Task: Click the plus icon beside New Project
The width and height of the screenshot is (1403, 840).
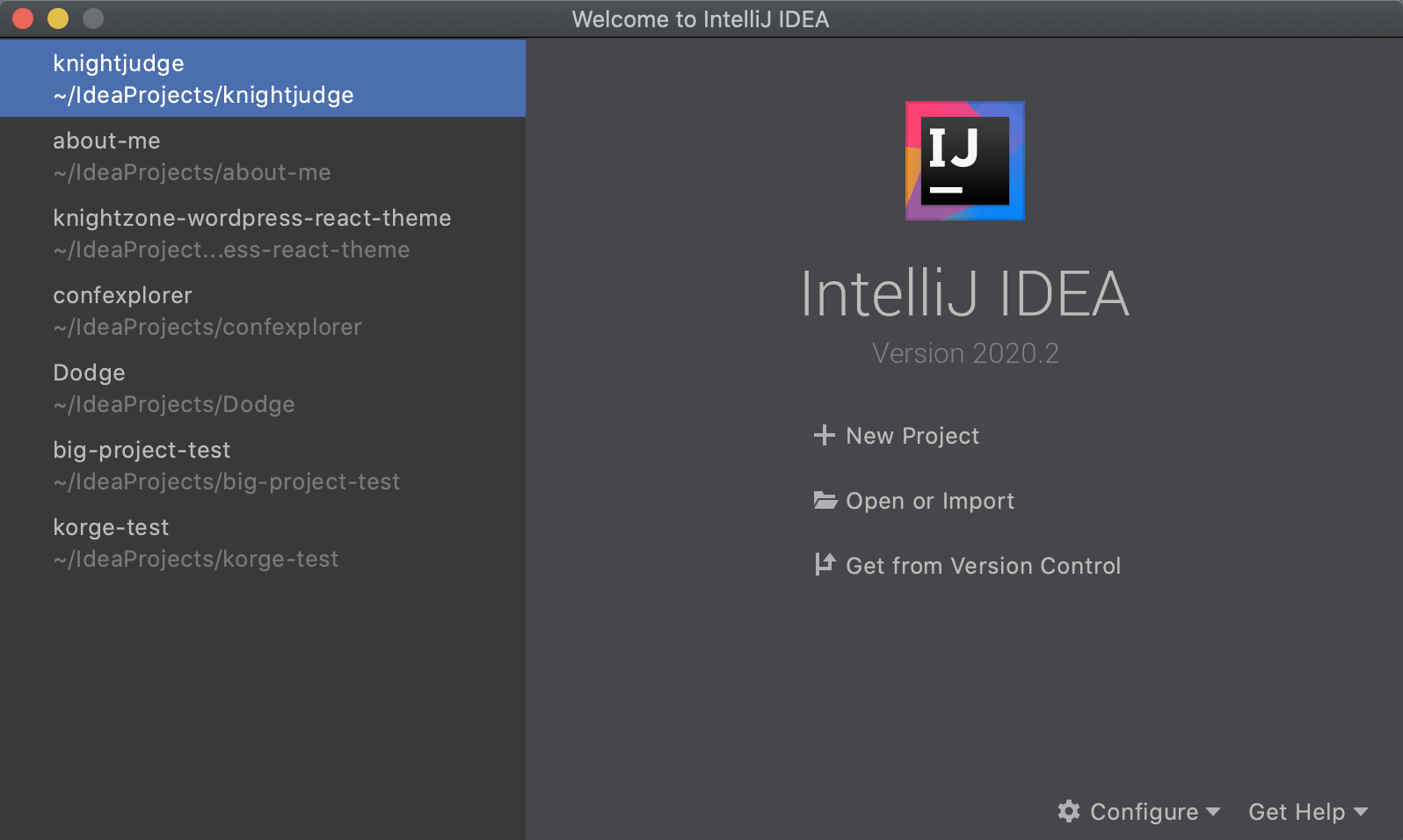Action: [x=824, y=435]
